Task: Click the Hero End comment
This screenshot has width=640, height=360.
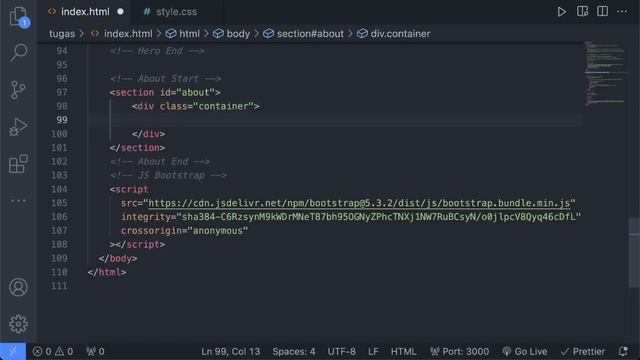Action: 157,51
